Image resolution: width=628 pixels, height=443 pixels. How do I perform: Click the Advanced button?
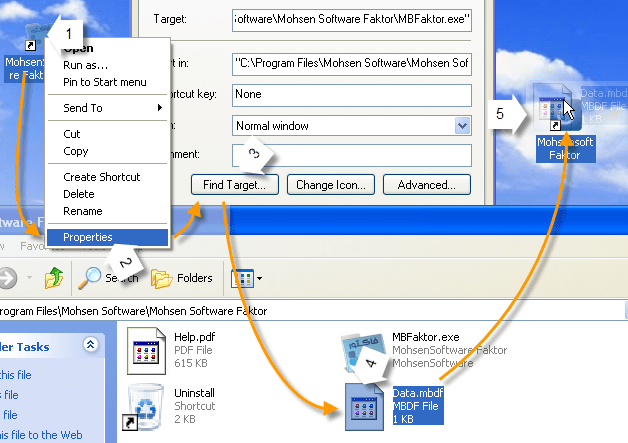point(426,184)
